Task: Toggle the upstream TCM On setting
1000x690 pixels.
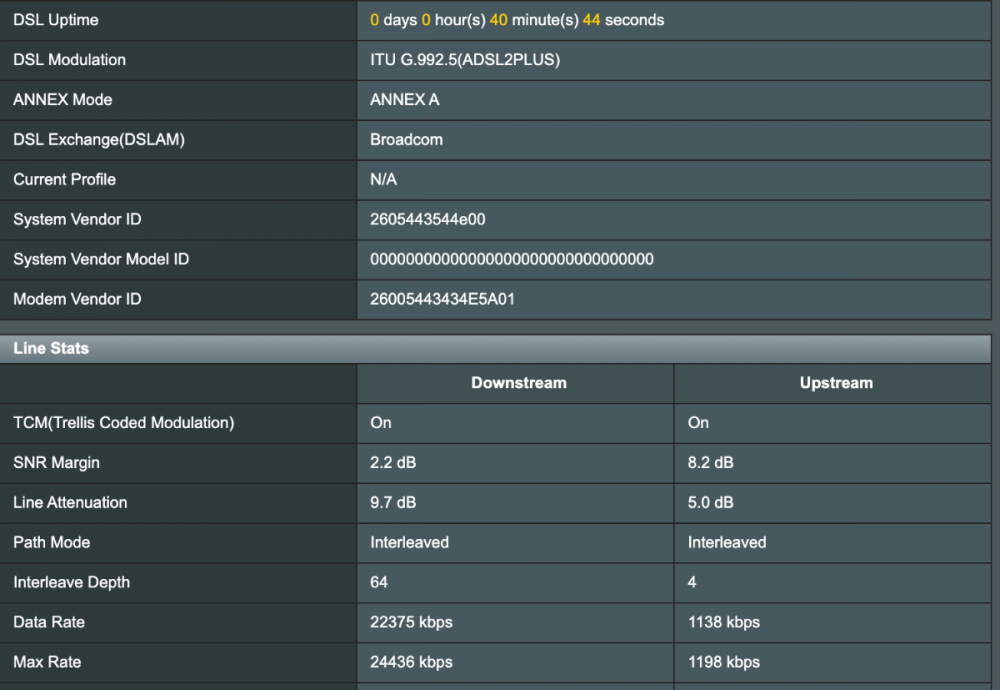Action: click(x=698, y=423)
